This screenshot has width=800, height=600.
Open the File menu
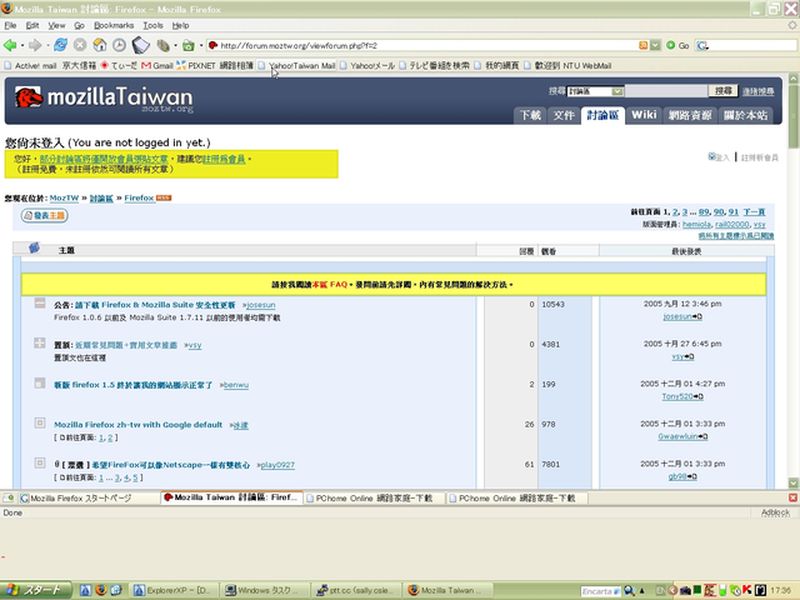10,25
